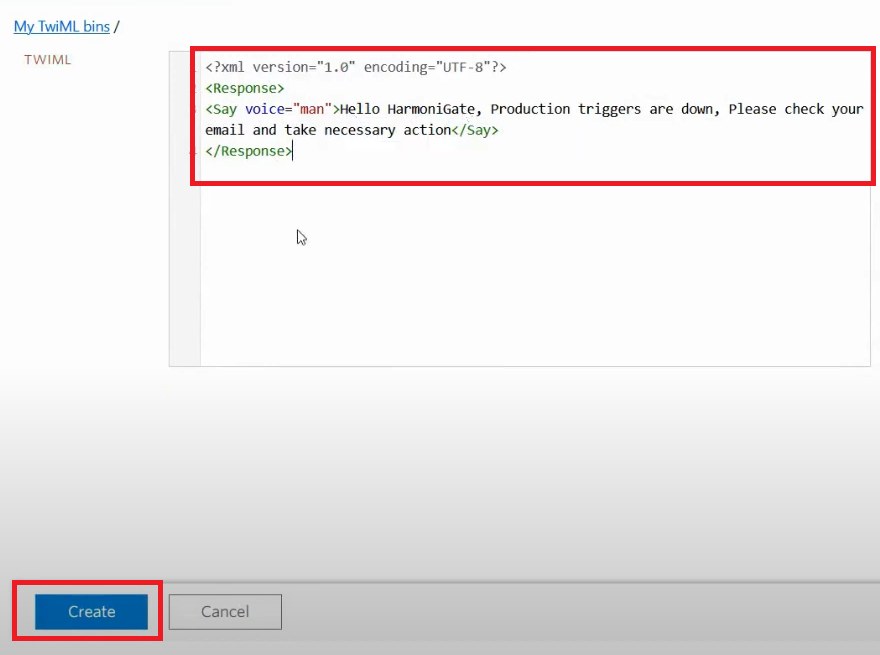
Task: Click the opening <Response> tag line
Action: click(245, 88)
